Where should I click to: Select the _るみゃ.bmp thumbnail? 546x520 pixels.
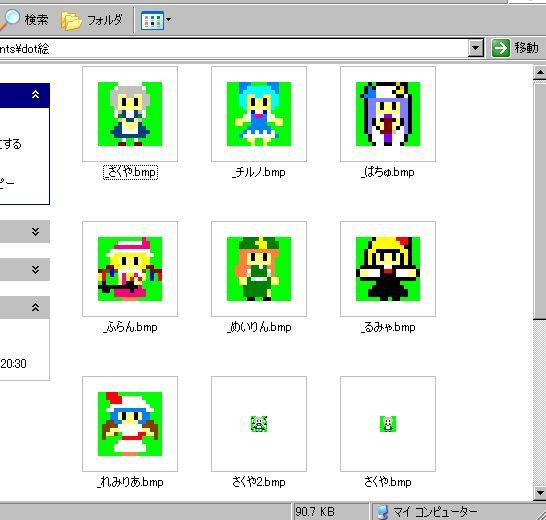click(x=388, y=269)
